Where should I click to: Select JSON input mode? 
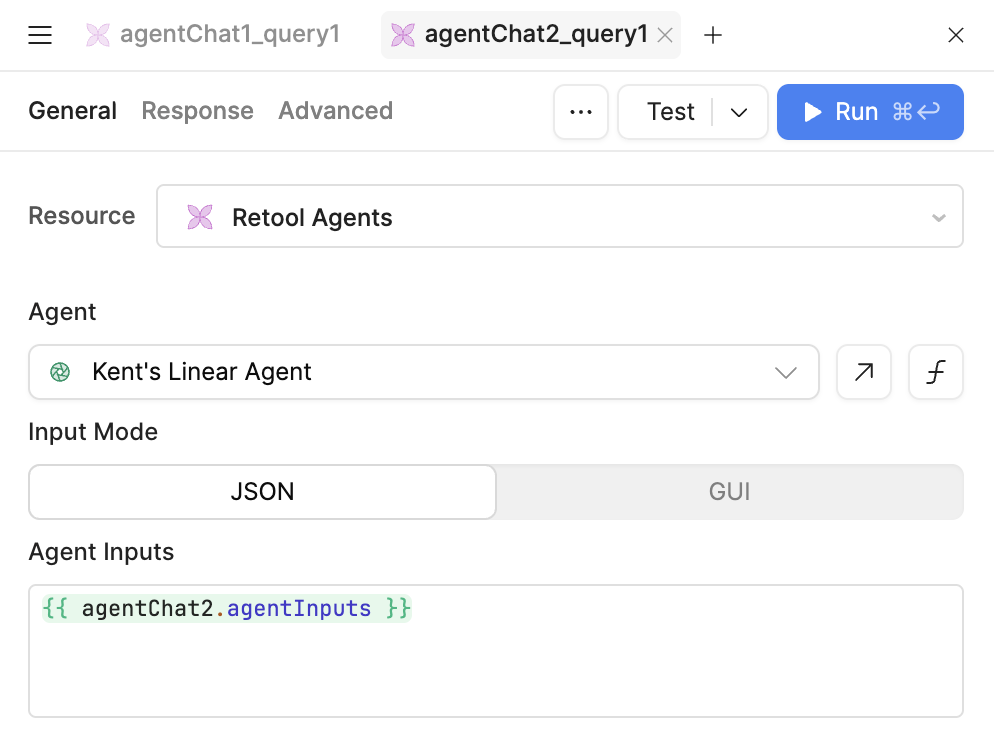point(263,492)
